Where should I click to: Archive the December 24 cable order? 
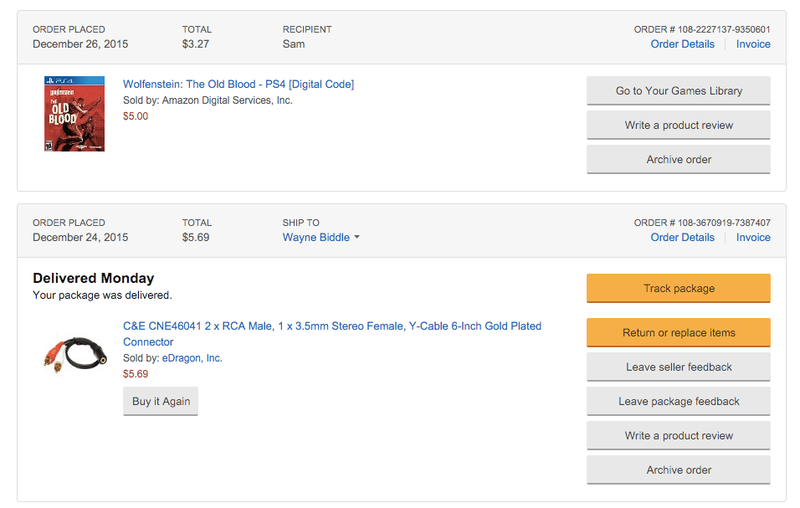[x=679, y=470]
